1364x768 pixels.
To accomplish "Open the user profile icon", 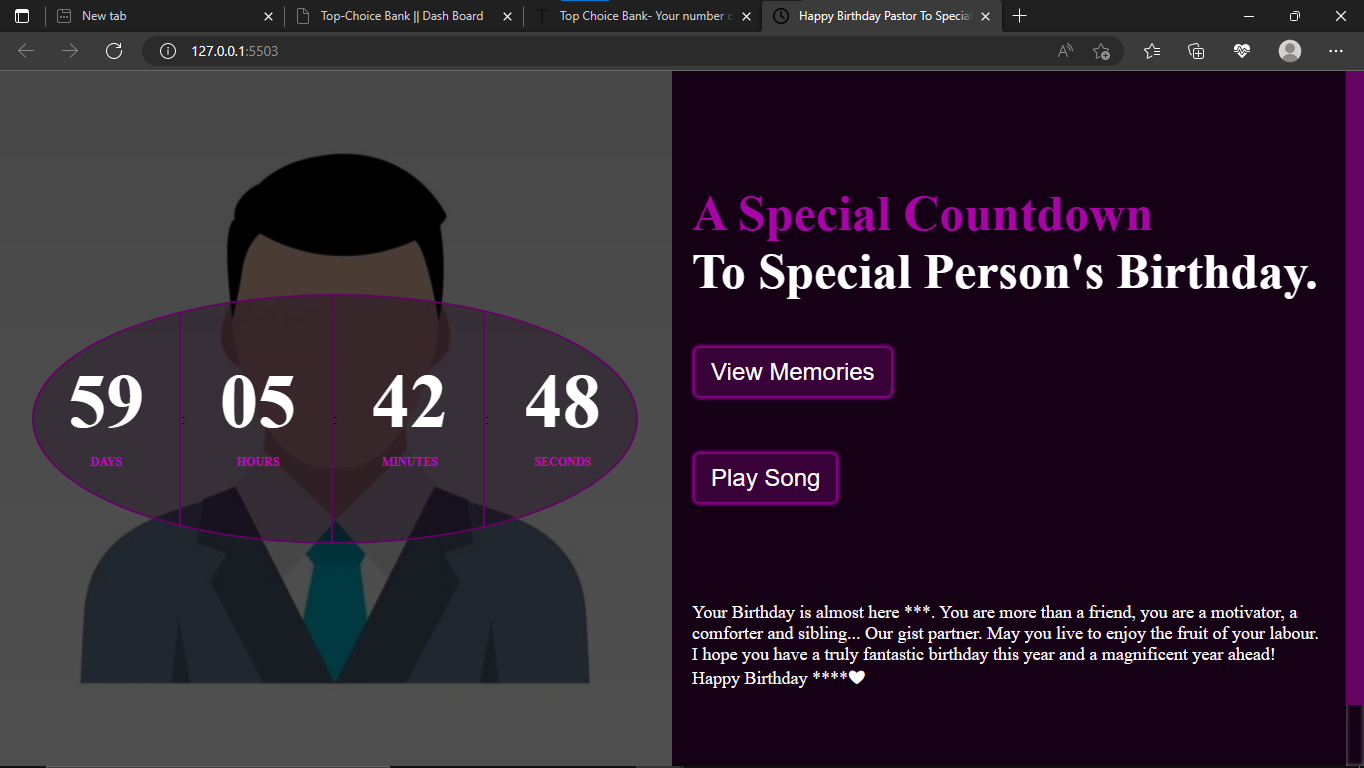I will (x=1290, y=51).
